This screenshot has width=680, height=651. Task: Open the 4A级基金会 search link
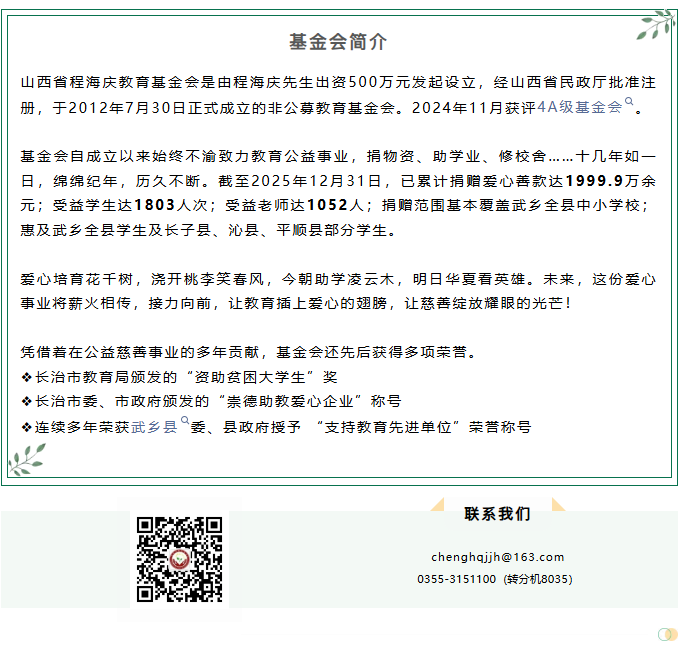pyautogui.click(x=579, y=106)
